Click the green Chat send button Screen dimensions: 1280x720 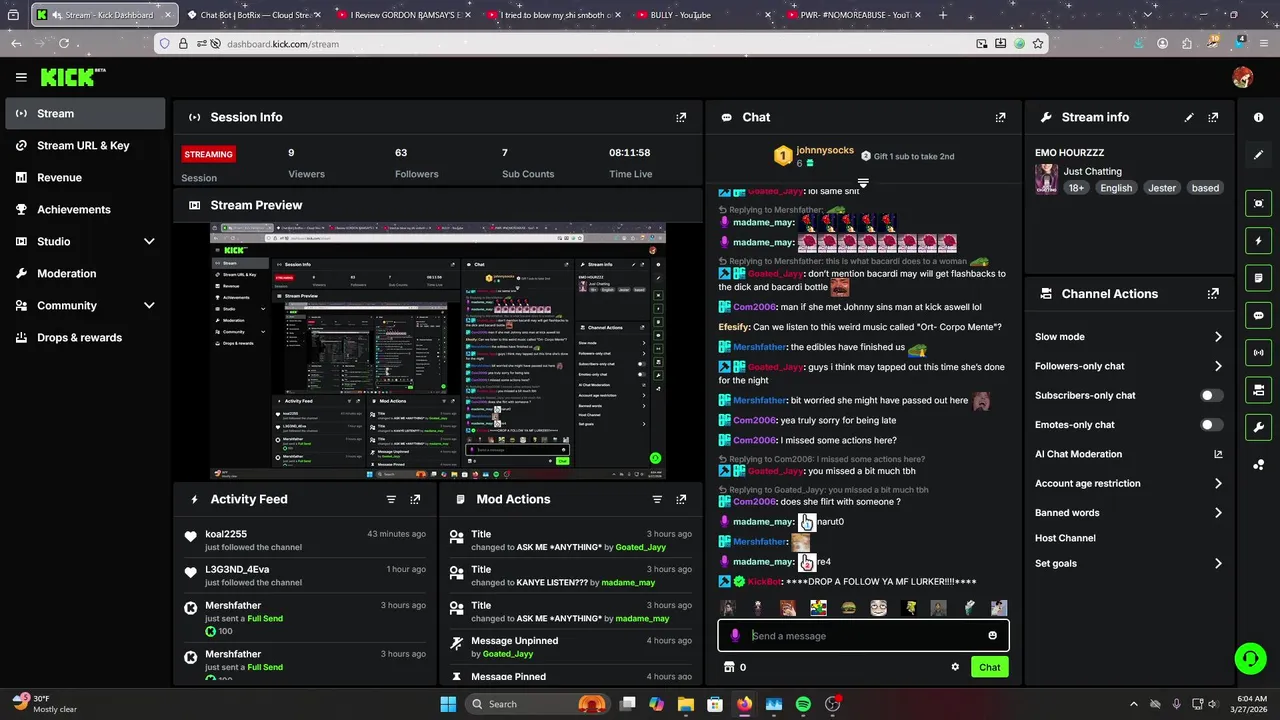[x=989, y=667]
